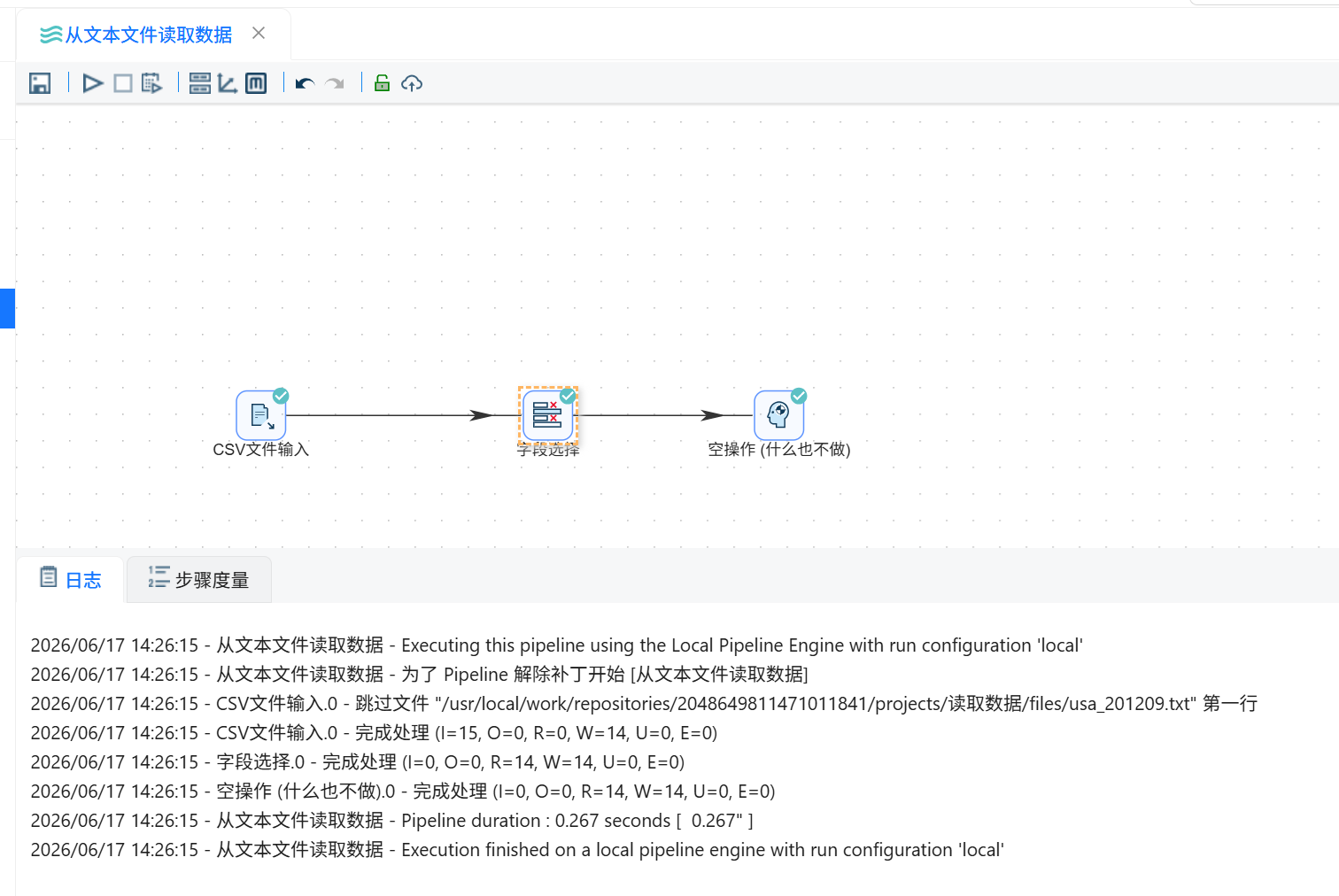
Task: Click log line 'Execution finished on a local pipeline engine'
Action: 517,850
